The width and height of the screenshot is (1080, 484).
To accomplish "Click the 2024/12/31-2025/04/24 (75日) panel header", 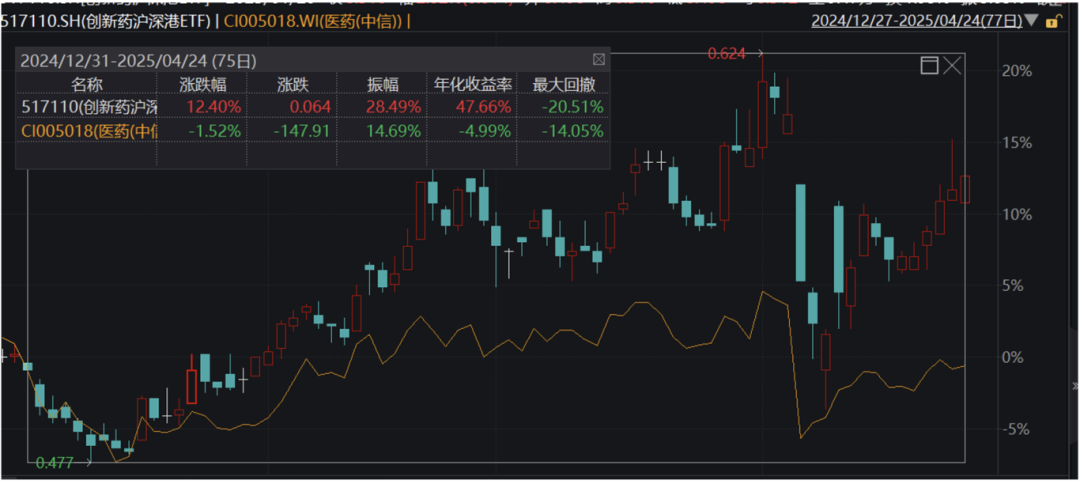I will coord(138,61).
